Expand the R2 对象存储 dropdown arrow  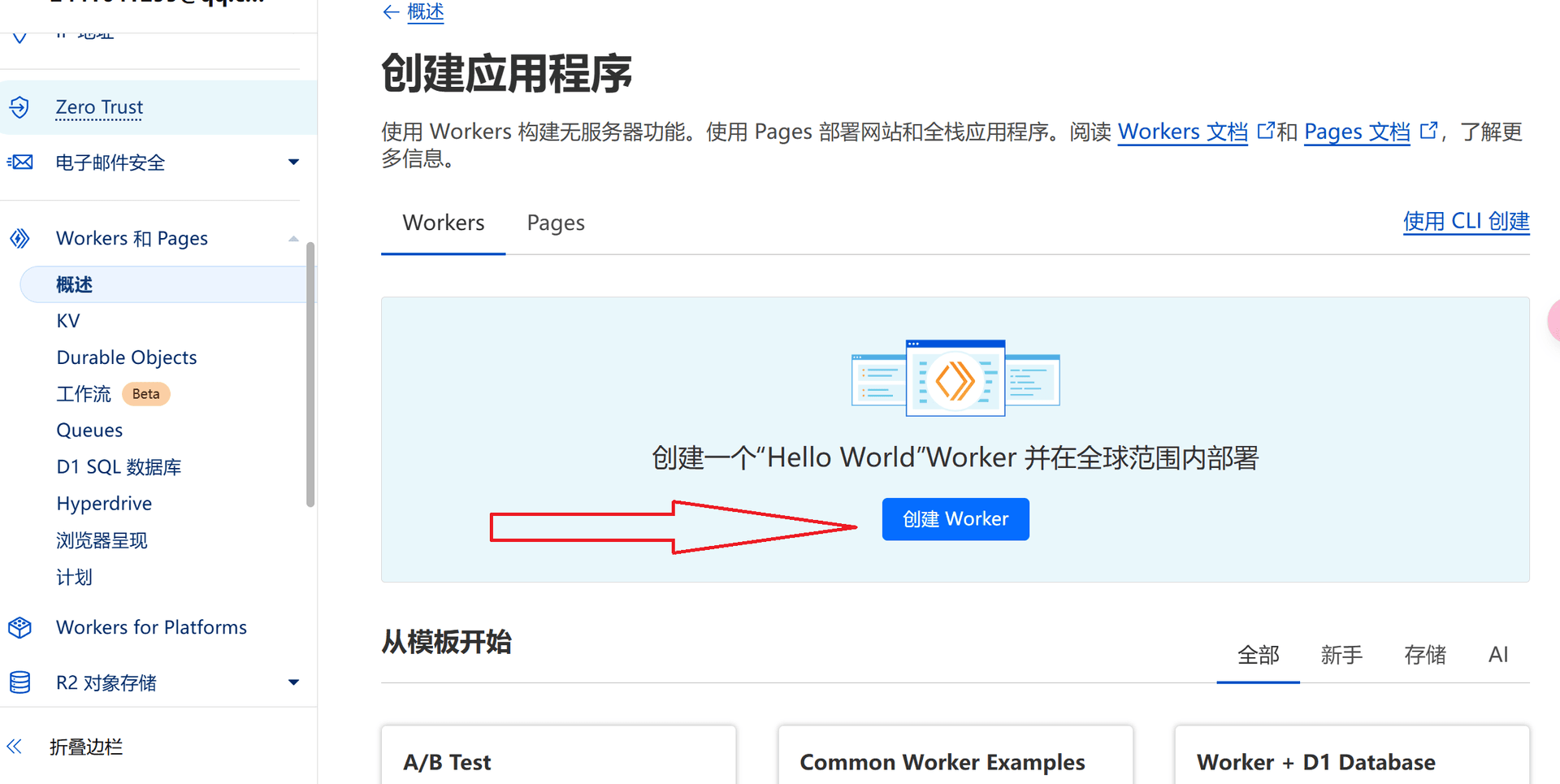coord(293,682)
